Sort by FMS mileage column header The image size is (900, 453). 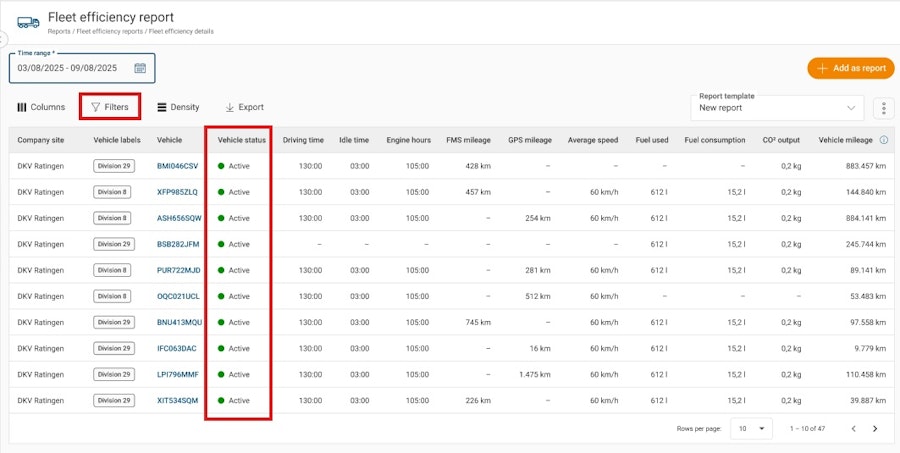[468, 140]
